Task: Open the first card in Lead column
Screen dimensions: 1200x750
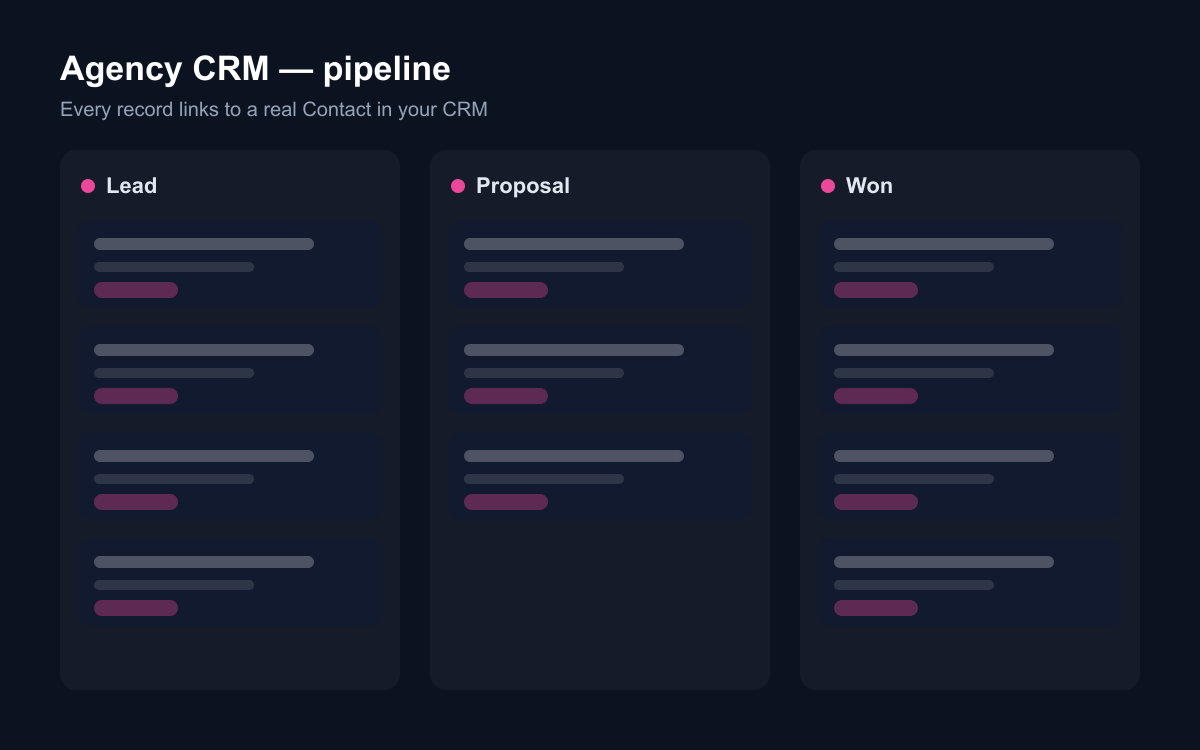Action: click(230, 265)
